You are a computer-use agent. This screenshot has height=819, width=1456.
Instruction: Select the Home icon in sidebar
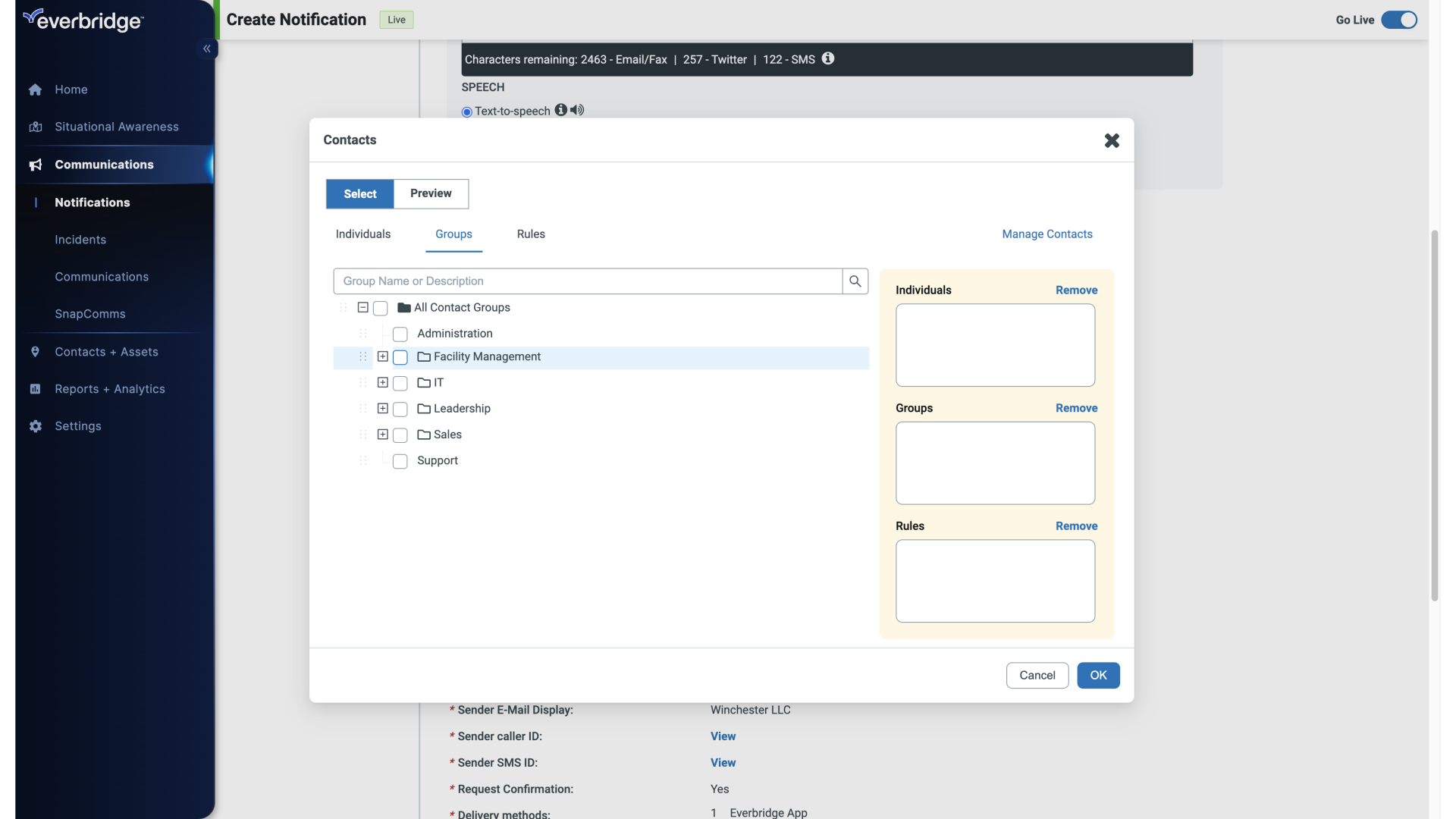[x=35, y=89]
